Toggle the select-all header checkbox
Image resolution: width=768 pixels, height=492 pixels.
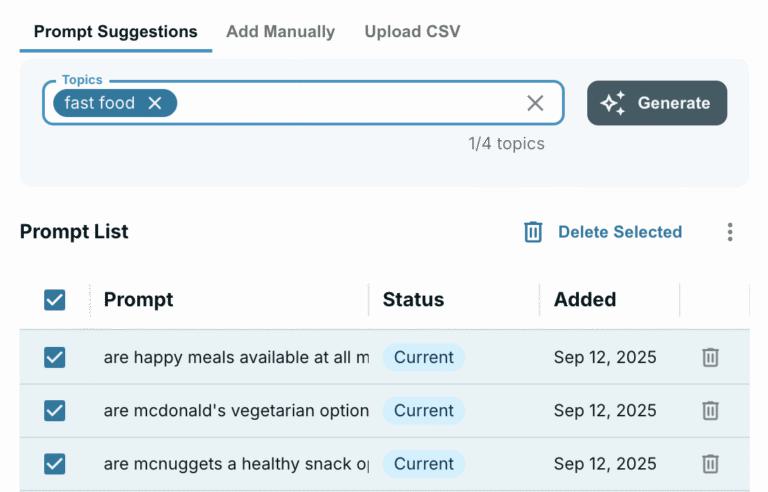(x=55, y=299)
